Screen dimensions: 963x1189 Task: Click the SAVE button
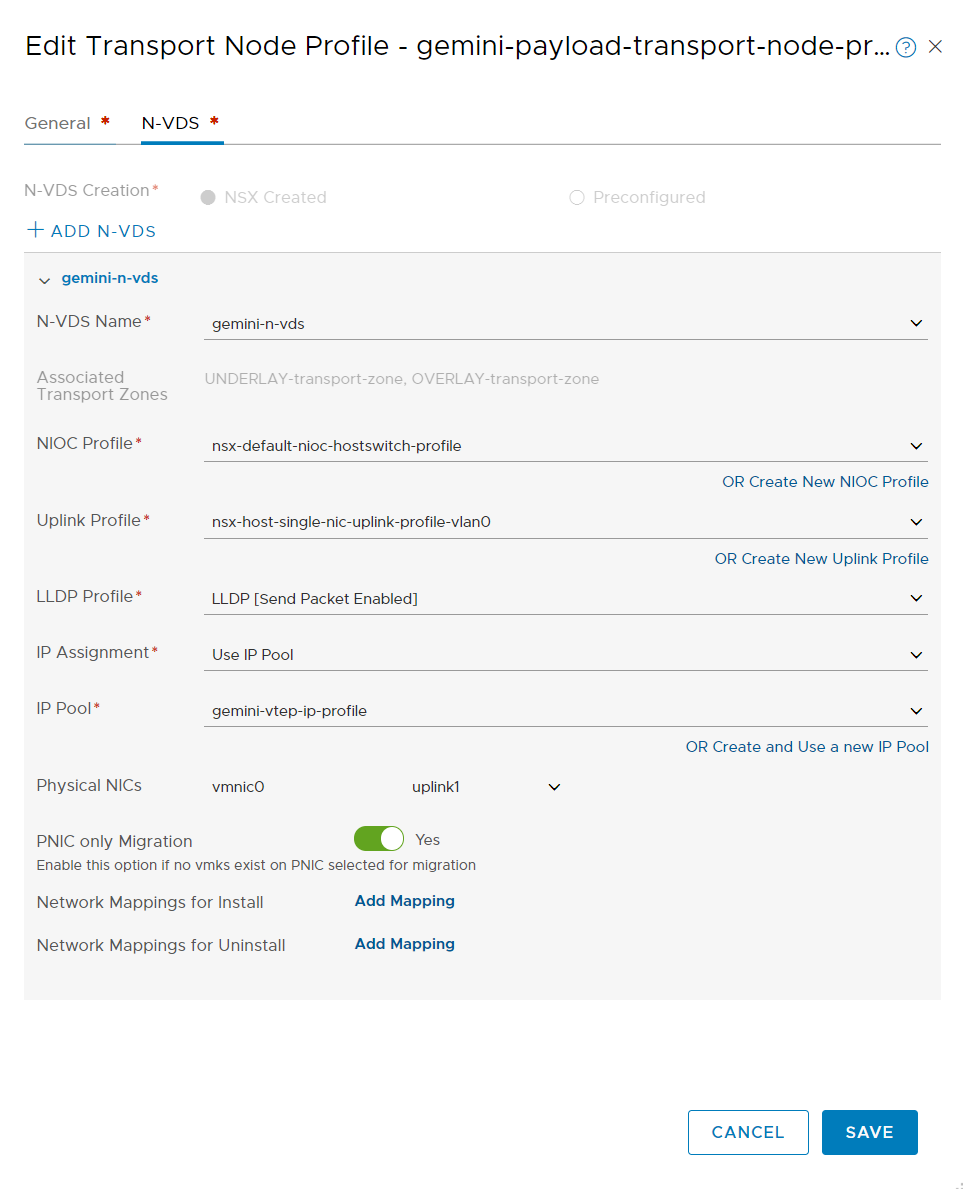[x=869, y=1132]
